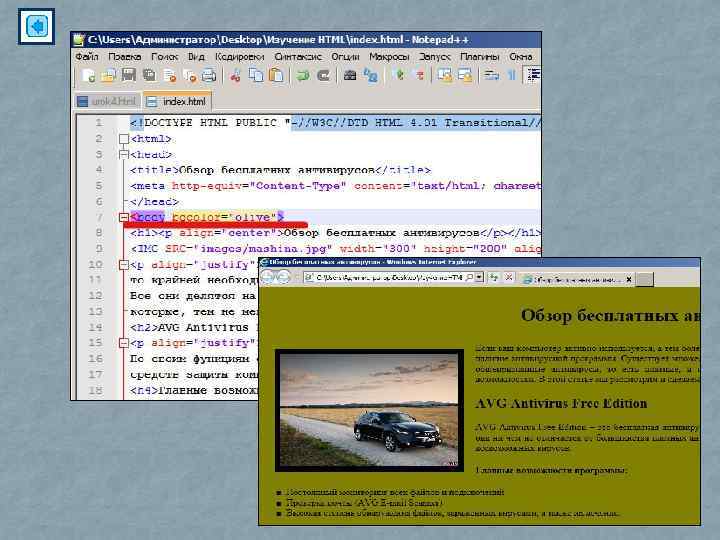
Task: Open the Поиск menu
Action: pyautogui.click(x=164, y=56)
